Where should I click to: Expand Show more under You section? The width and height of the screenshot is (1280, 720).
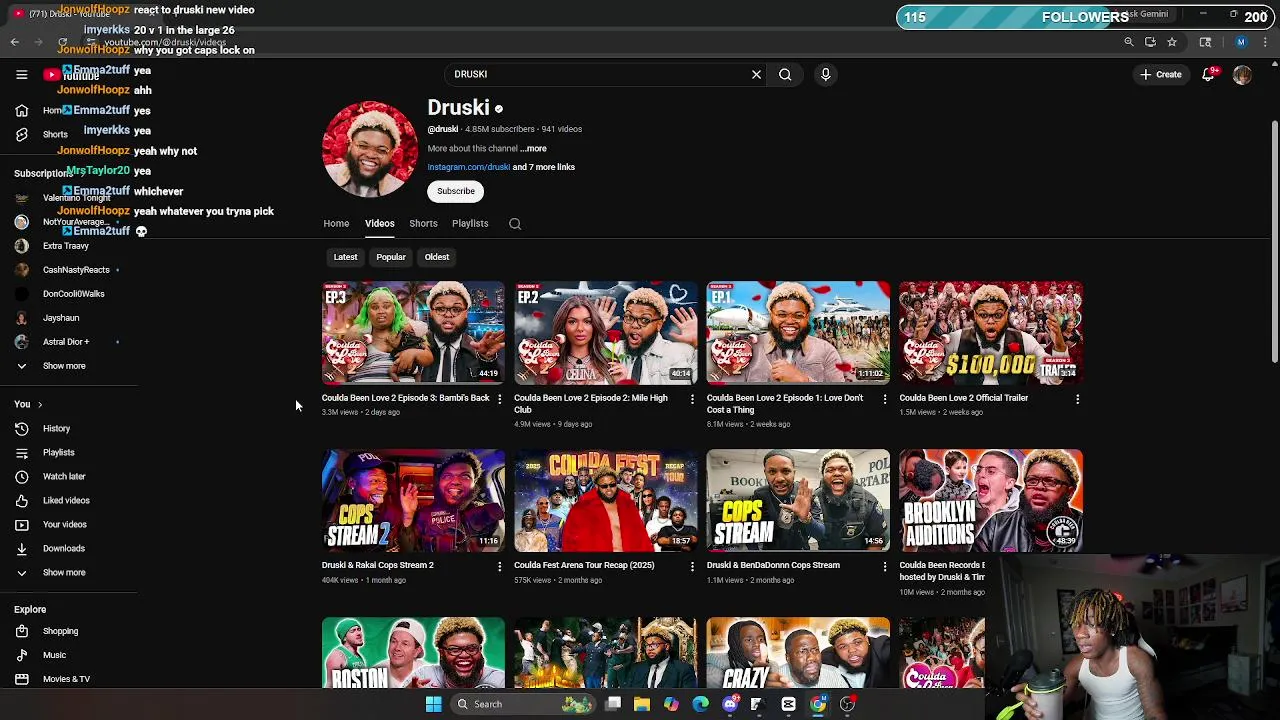tap(64, 573)
